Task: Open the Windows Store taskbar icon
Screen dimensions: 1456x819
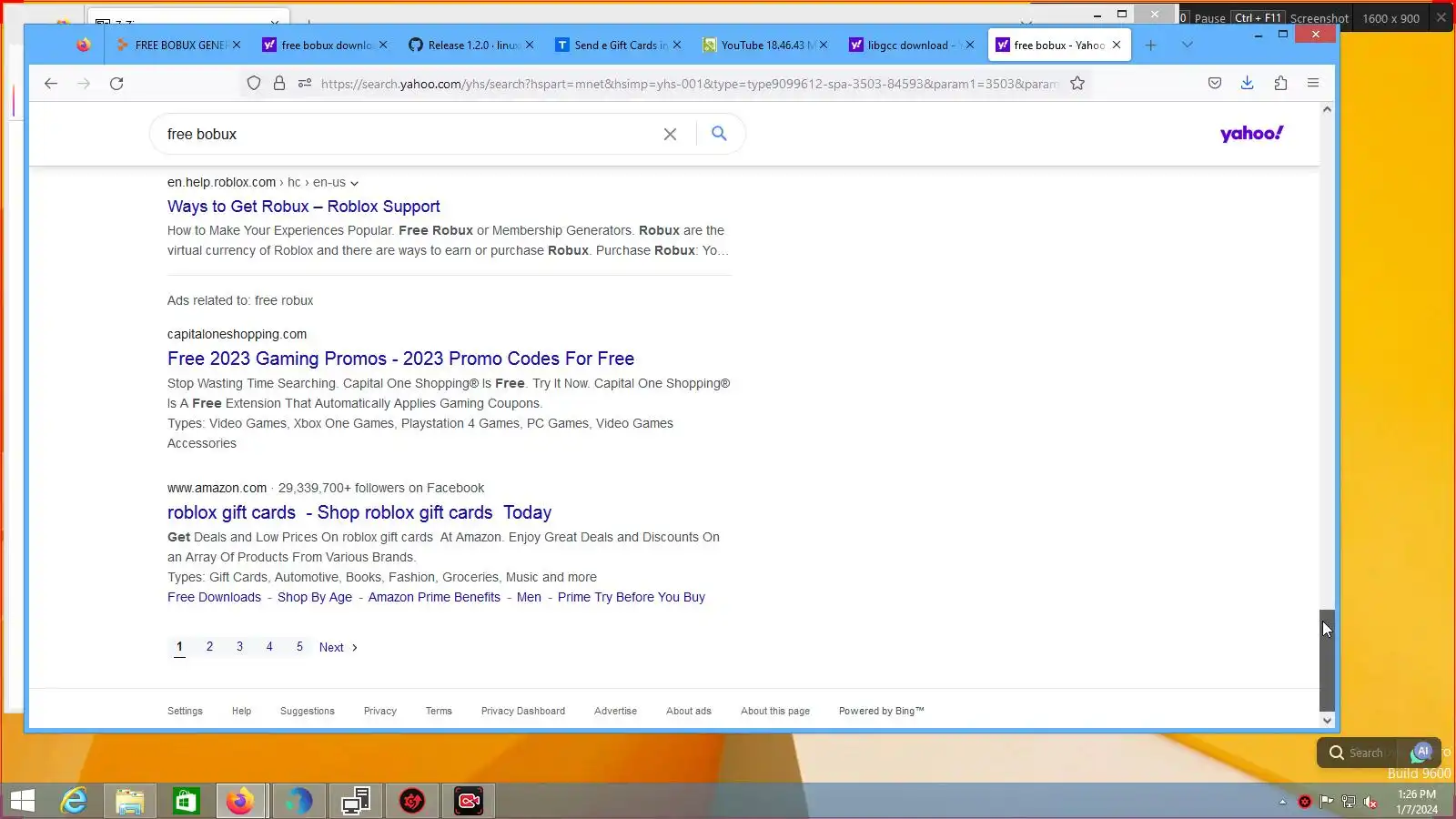Action: pyautogui.click(x=187, y=801)
